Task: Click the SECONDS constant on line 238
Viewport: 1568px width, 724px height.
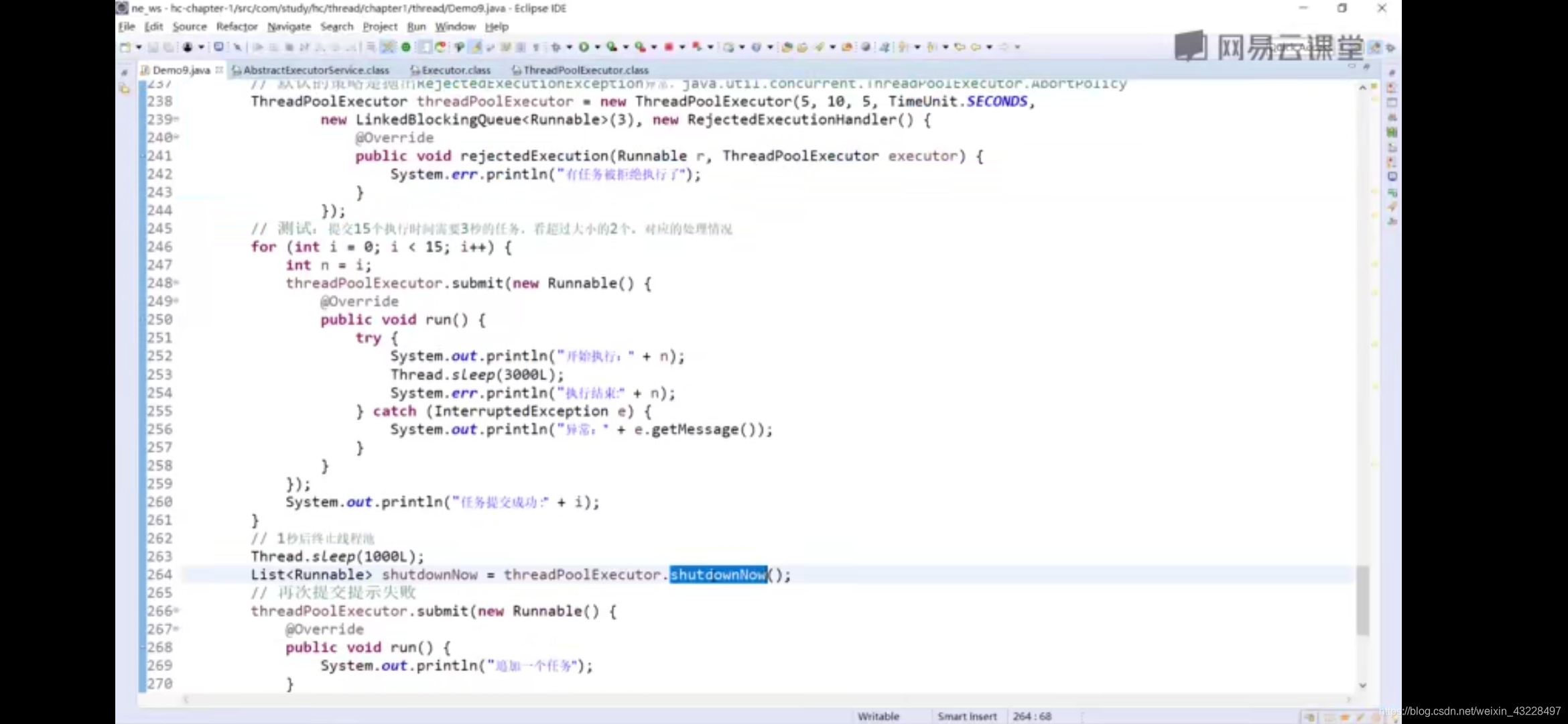Action: (x=997, y=101)
